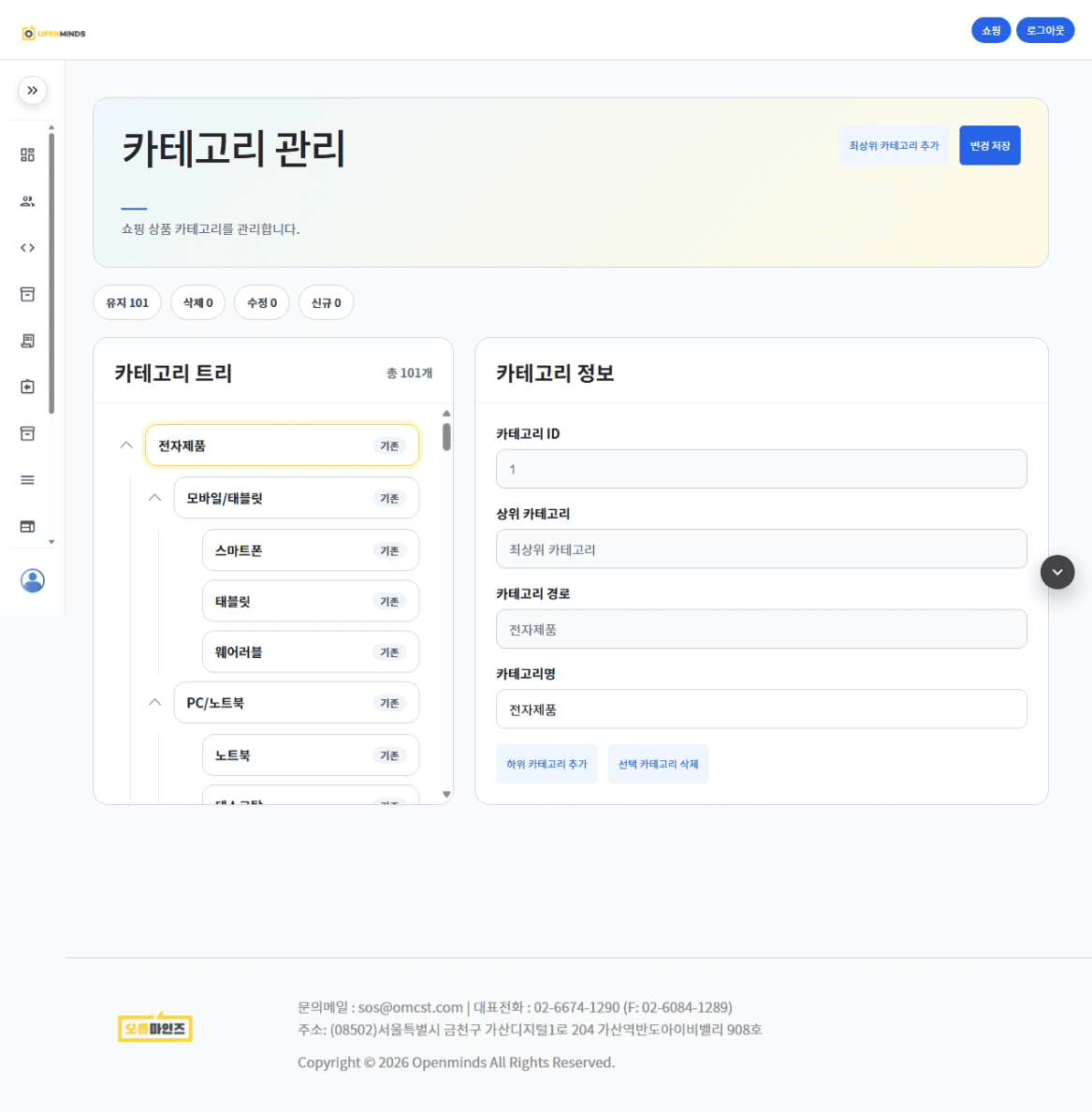Click 하위 카테고리 추가 button
The image size is (1092, 1112).
pyautogui.click(x=546, y=764)
